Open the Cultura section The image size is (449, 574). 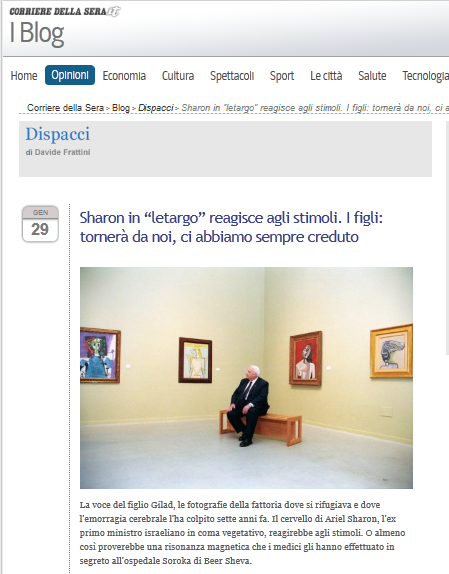pos(178,76)
